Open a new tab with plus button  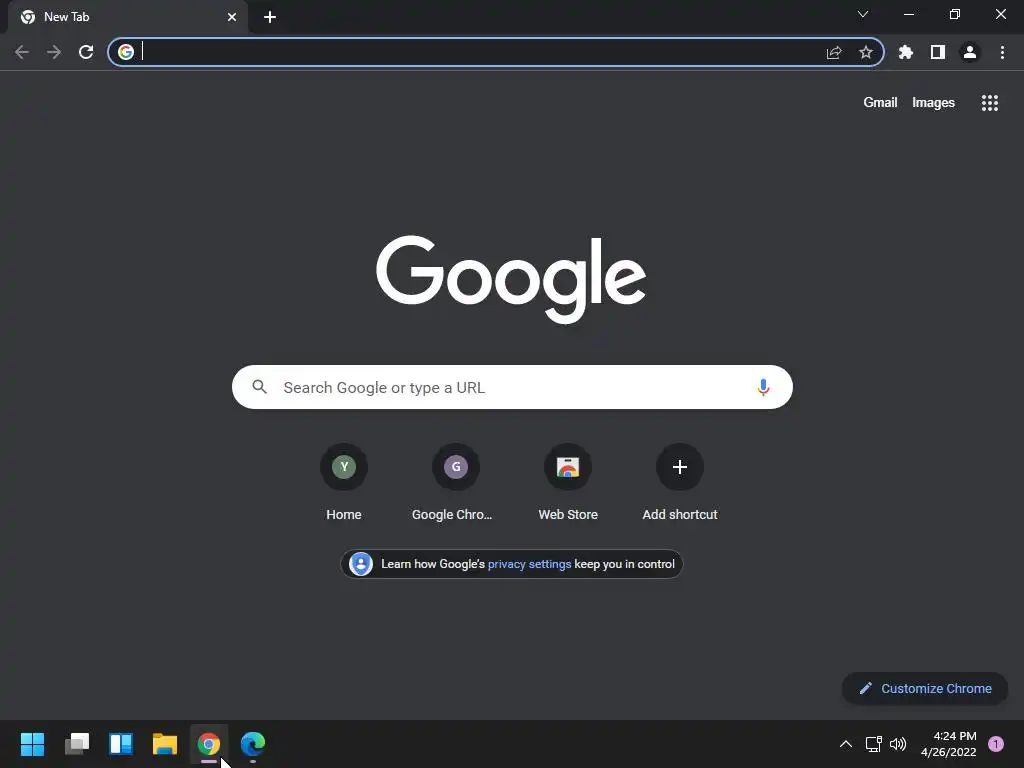click(x=270, y=17)
